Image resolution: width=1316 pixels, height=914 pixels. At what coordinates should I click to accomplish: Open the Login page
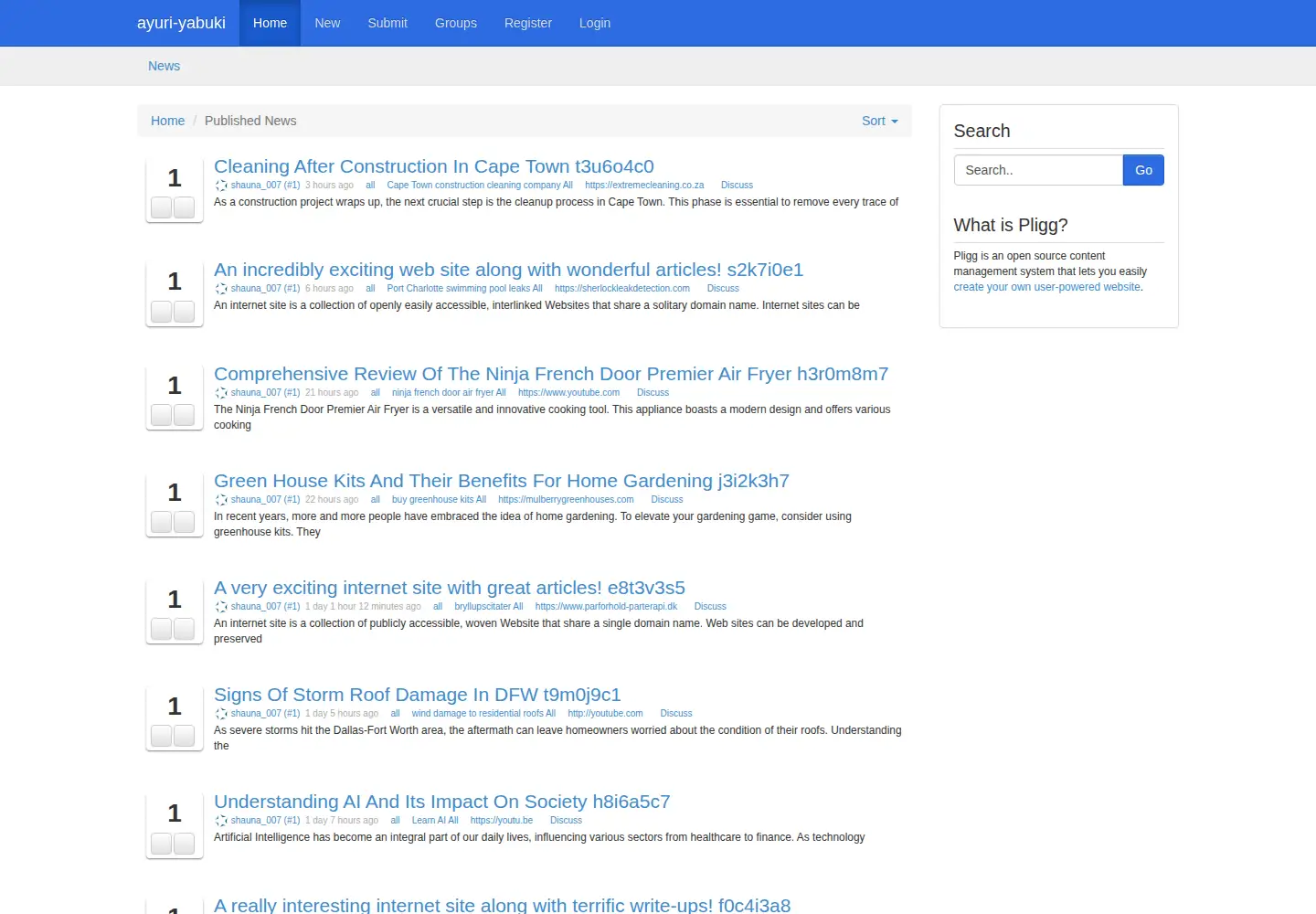(595, 23)
